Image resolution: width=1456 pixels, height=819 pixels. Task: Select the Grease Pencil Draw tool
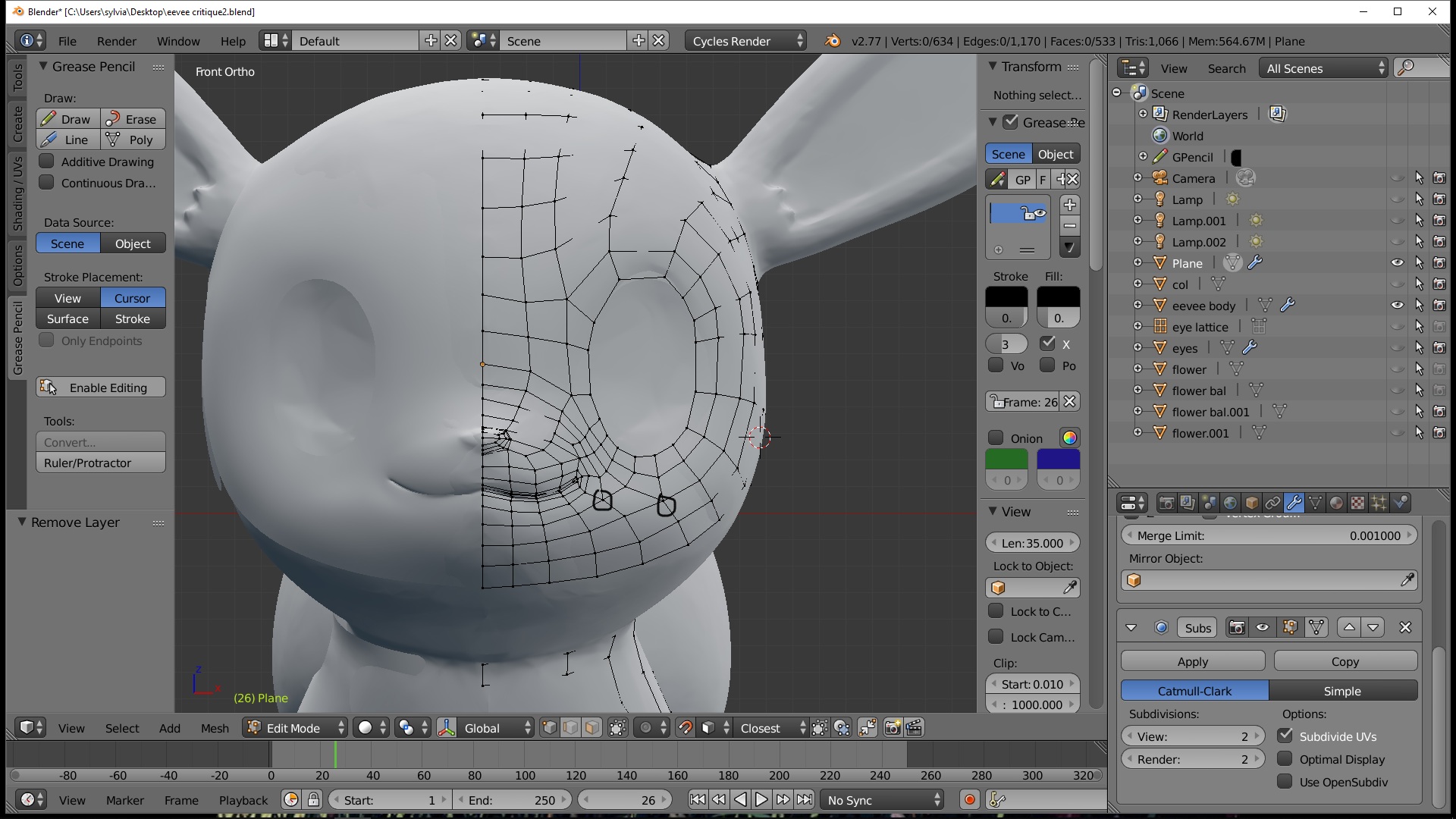[x=67, y=119]
